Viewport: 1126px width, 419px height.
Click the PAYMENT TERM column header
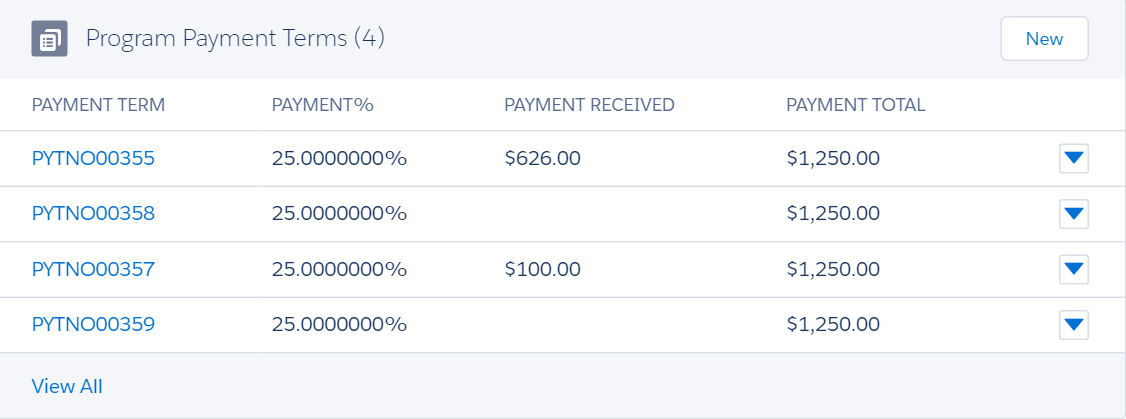(x=98, y=105)
